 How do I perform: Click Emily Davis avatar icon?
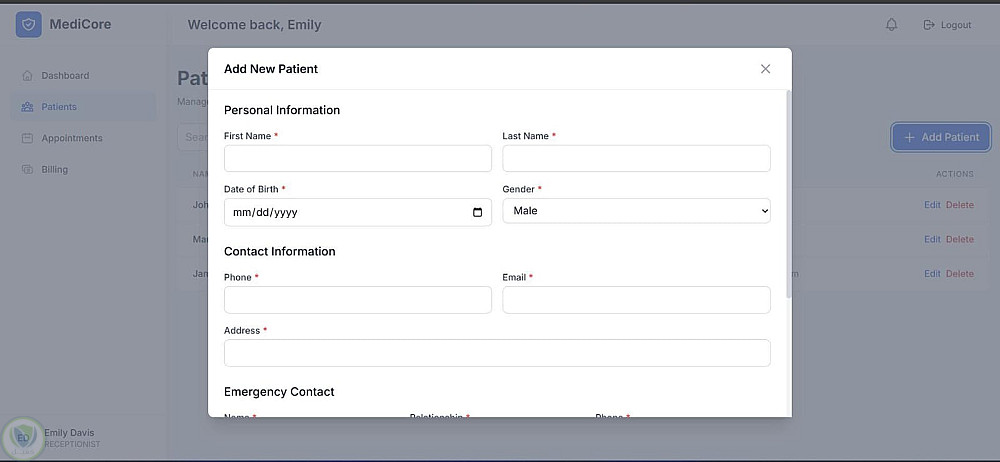pos(21,437)
